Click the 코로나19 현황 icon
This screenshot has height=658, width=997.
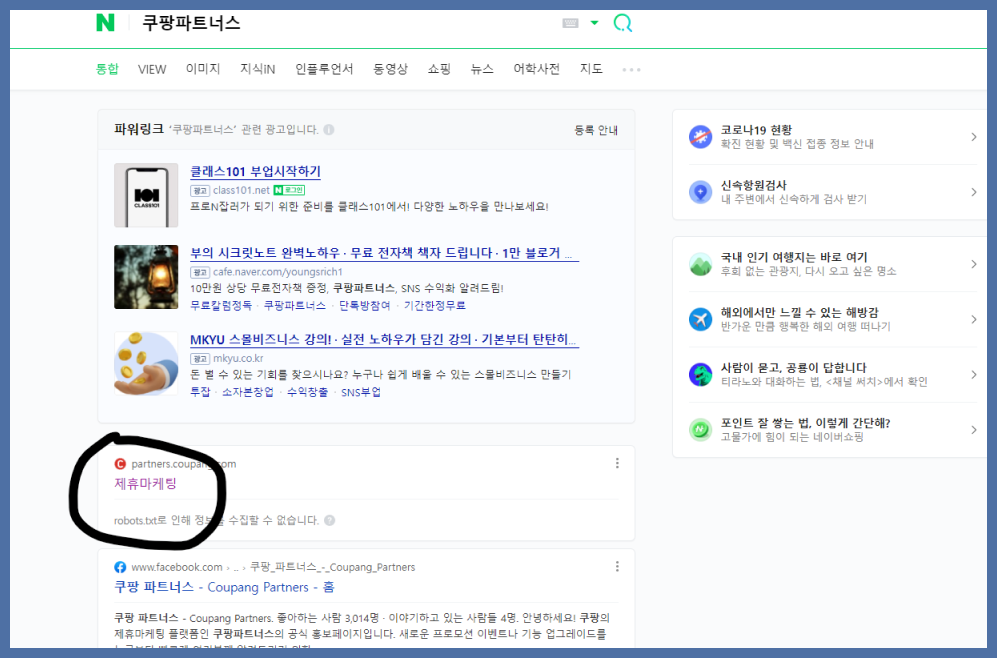click(701, 137)
